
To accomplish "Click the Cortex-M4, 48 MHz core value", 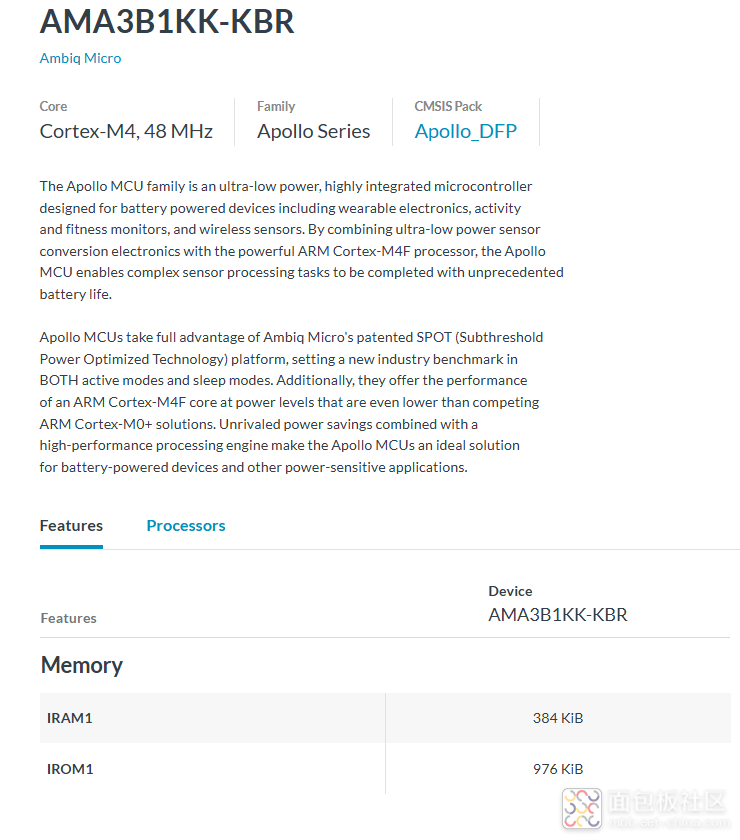I will [x=126, y=131].
